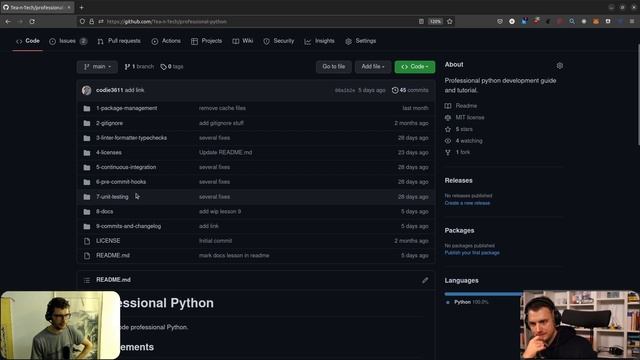
Task: Open the Pull requests tab
Action: point(119,41)
